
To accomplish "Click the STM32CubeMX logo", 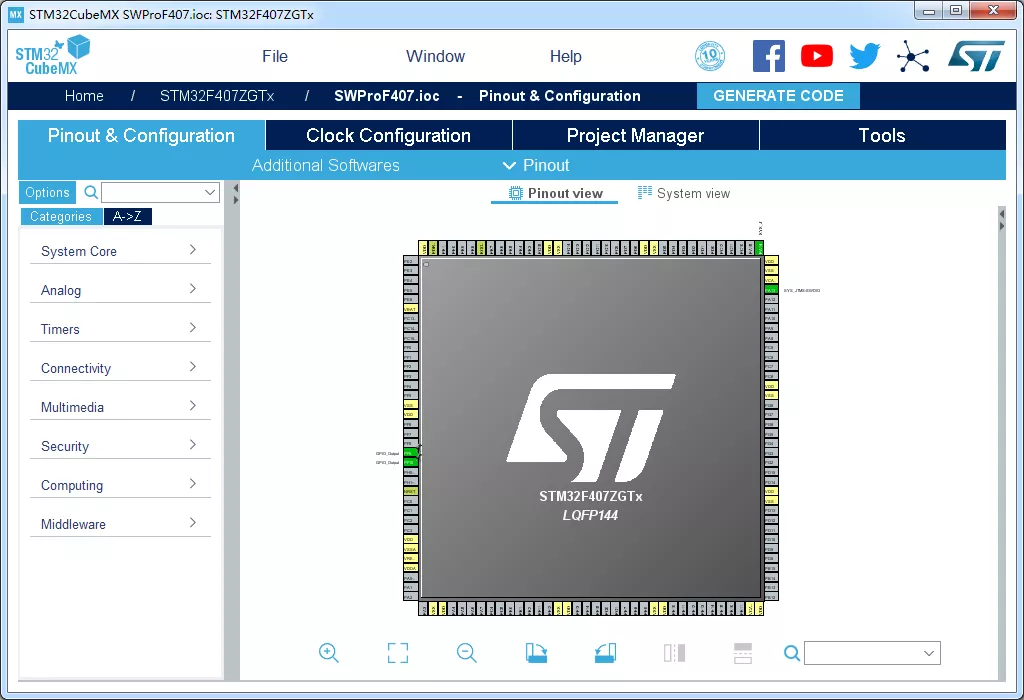I will (52, 56).
